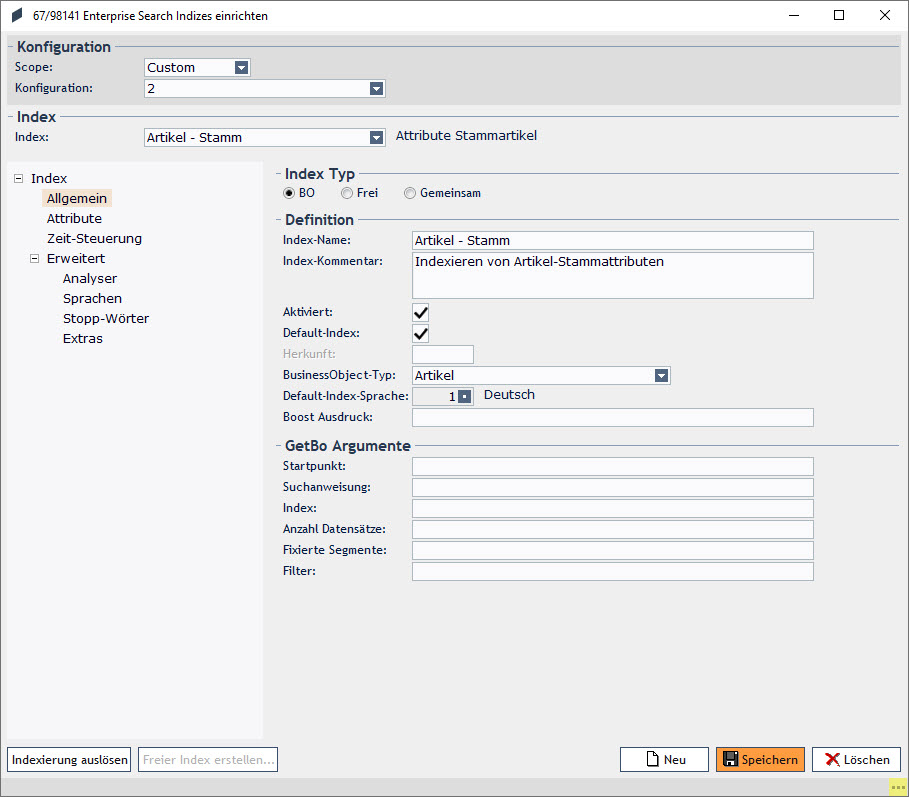Select the BO index type radio button
This screenshot has height=797, width=909.
289,193
